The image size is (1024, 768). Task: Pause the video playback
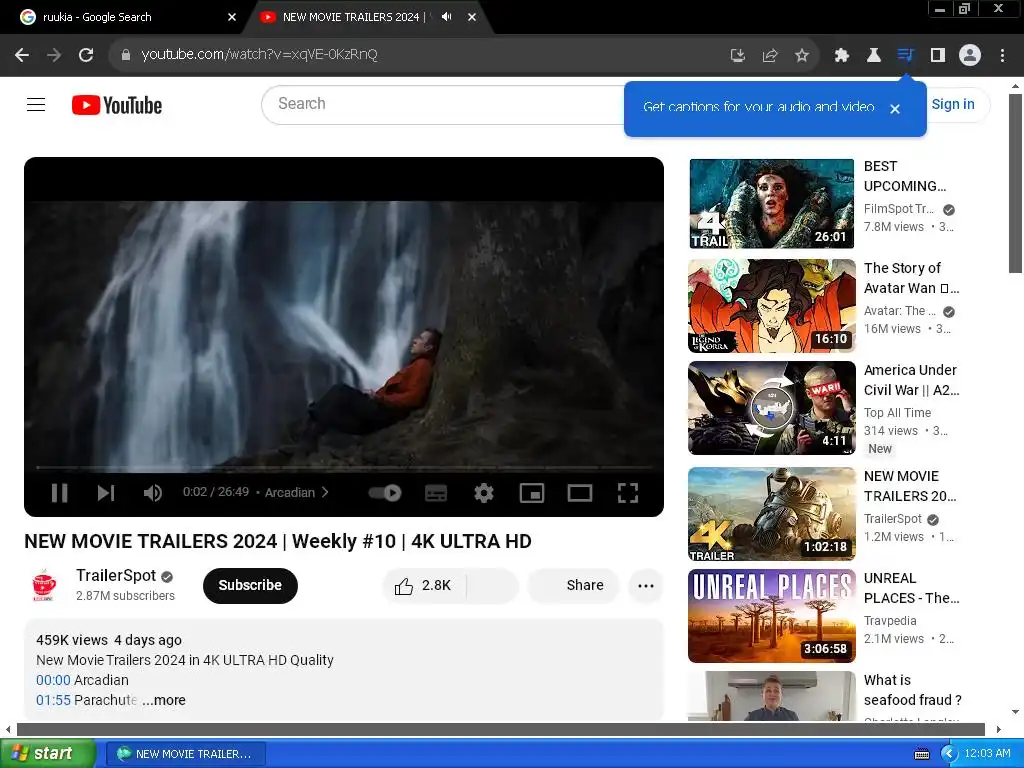pos(59,492)
